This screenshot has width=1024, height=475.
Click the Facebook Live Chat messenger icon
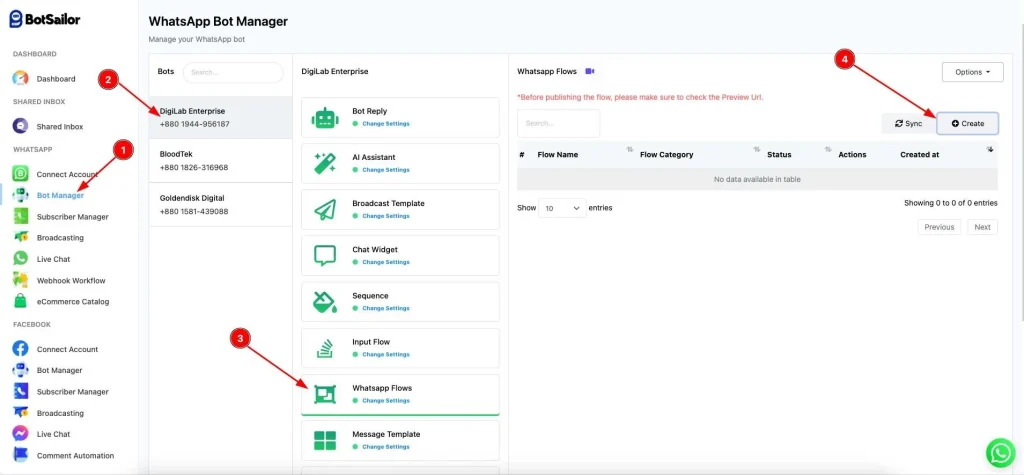click(x=20, y=434)
